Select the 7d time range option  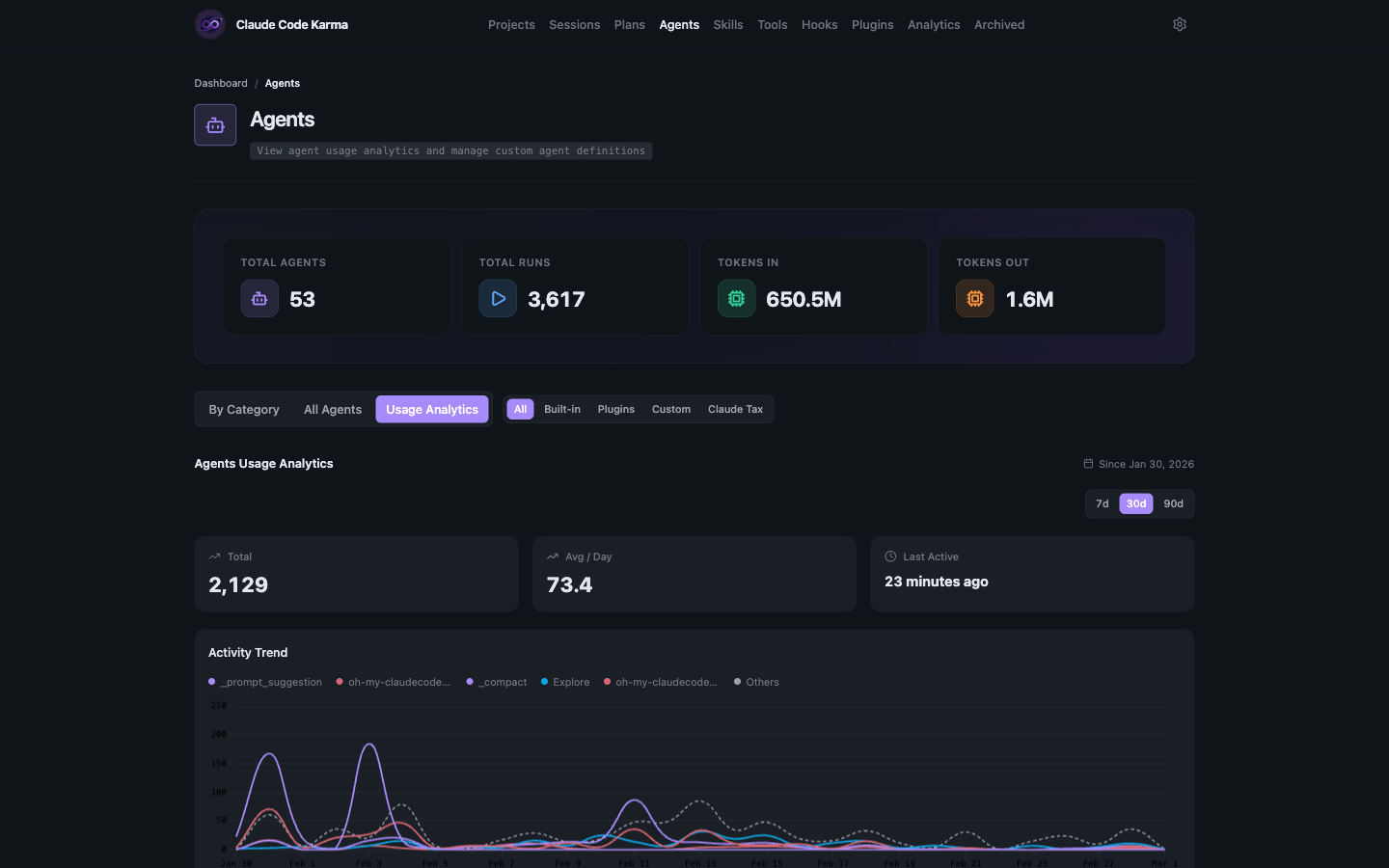(x=1102, y=503)
